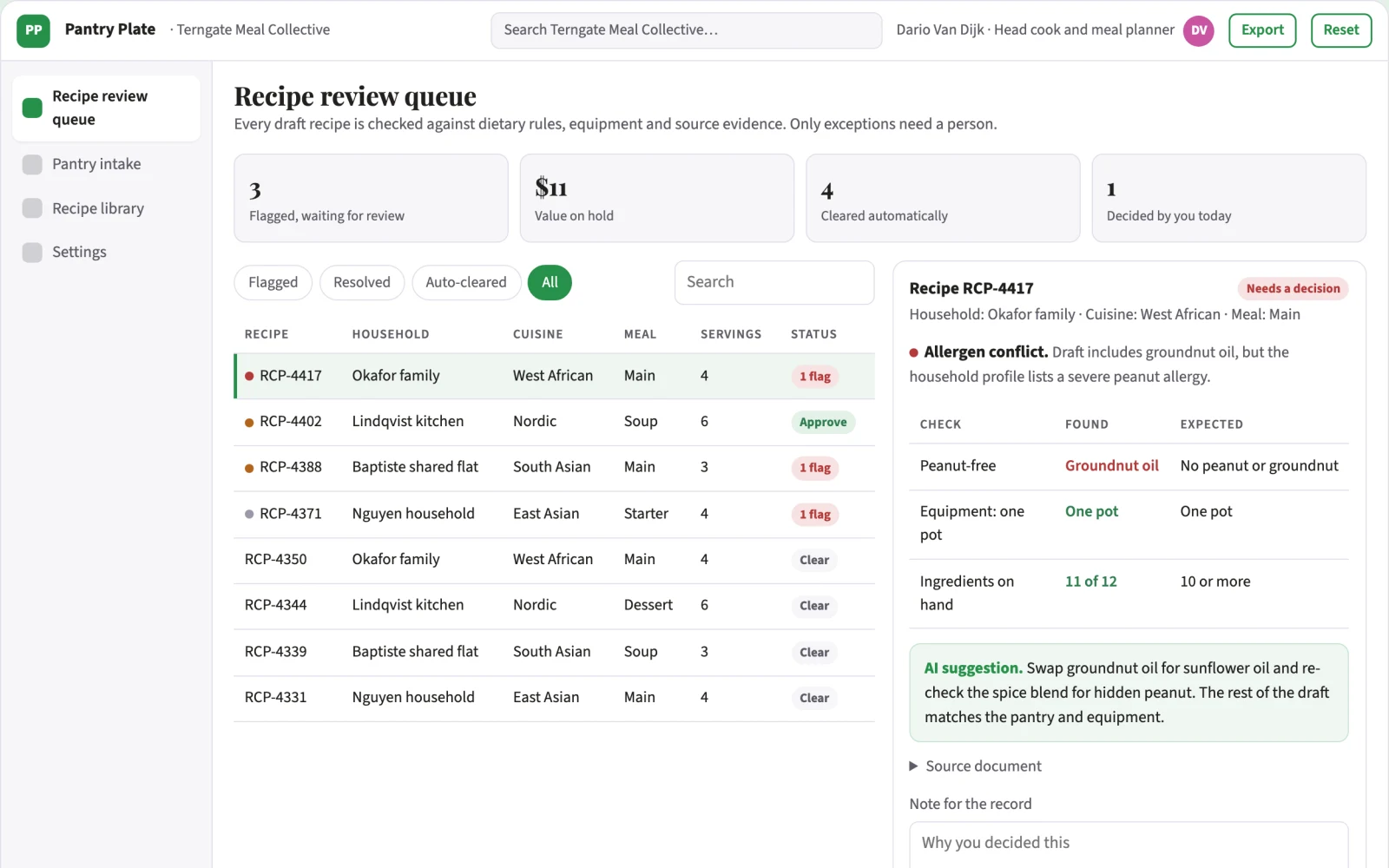The height and width of the screenshot is (868, 1389).
Task: Click the 11 of 12 ingredients value
Action: [x=1091, y=582]
